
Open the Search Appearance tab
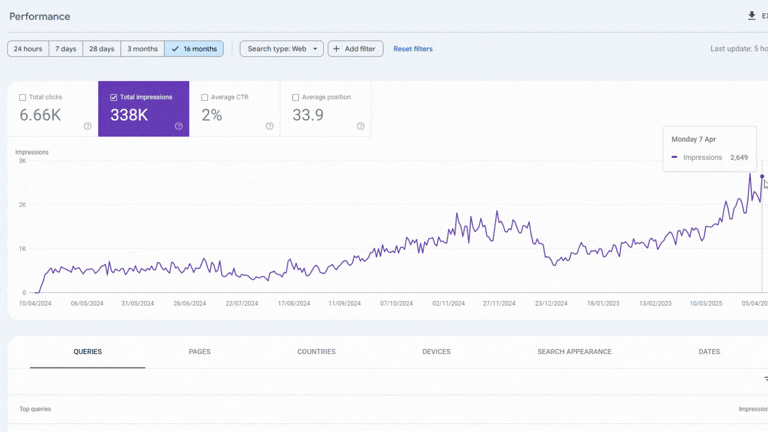click(574, 352)
